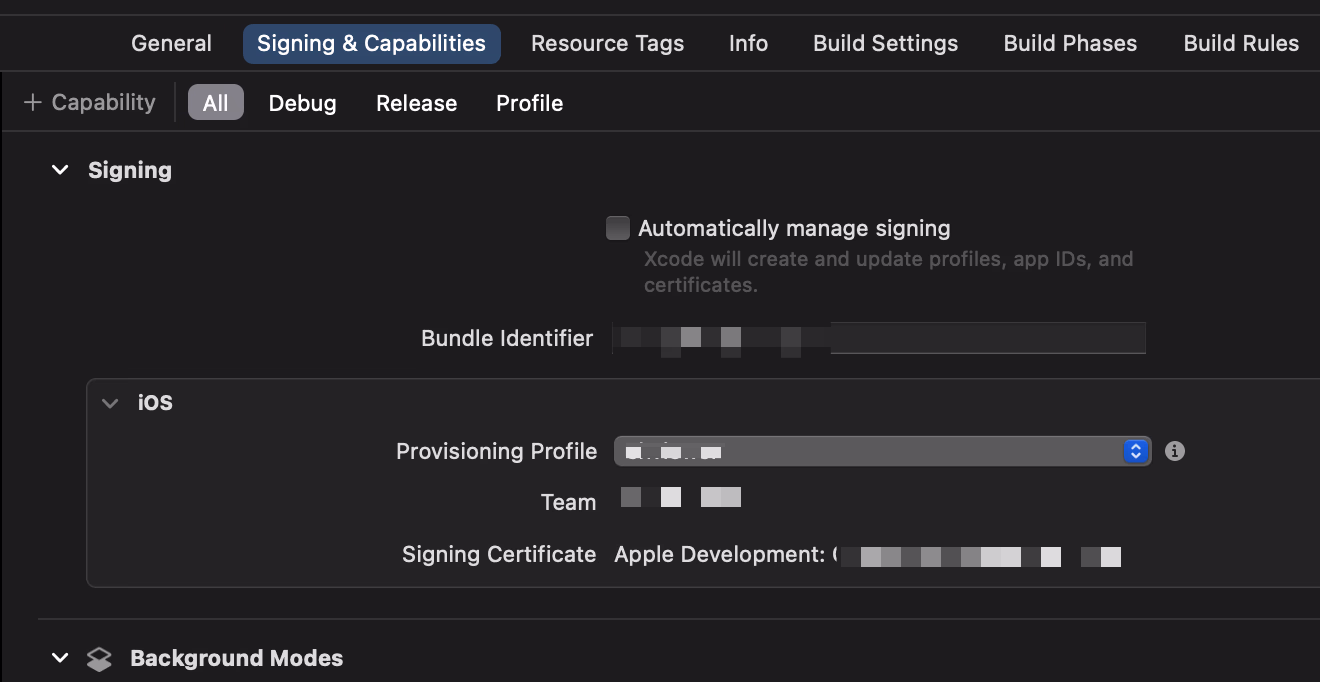Click the + Capability button
The height and width of the screenshot is (682, 1320).
point(90,103)
